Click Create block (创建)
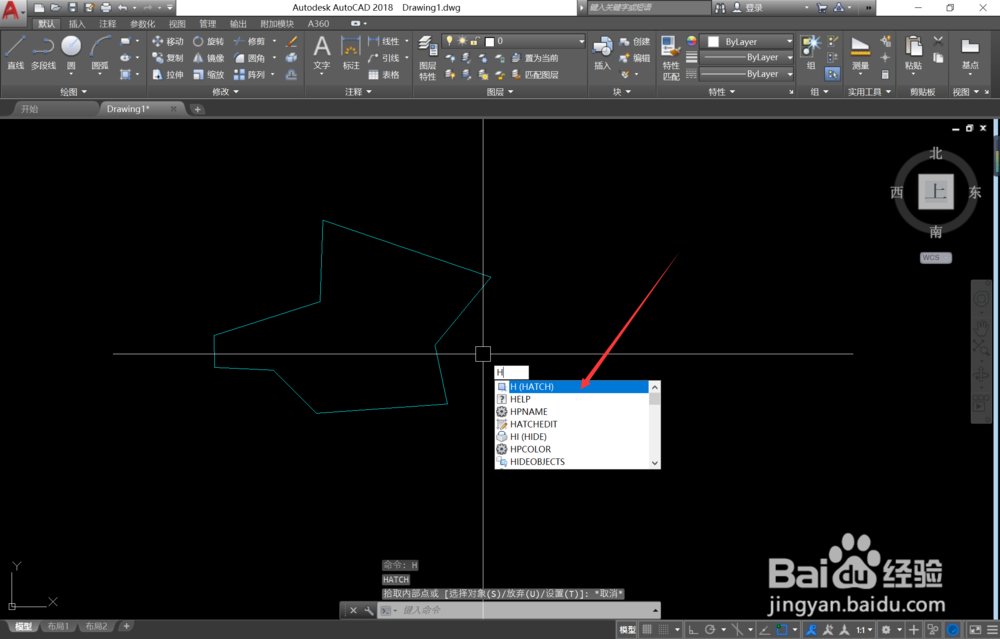Screen dimensions: 1000x639 (634, 41)
